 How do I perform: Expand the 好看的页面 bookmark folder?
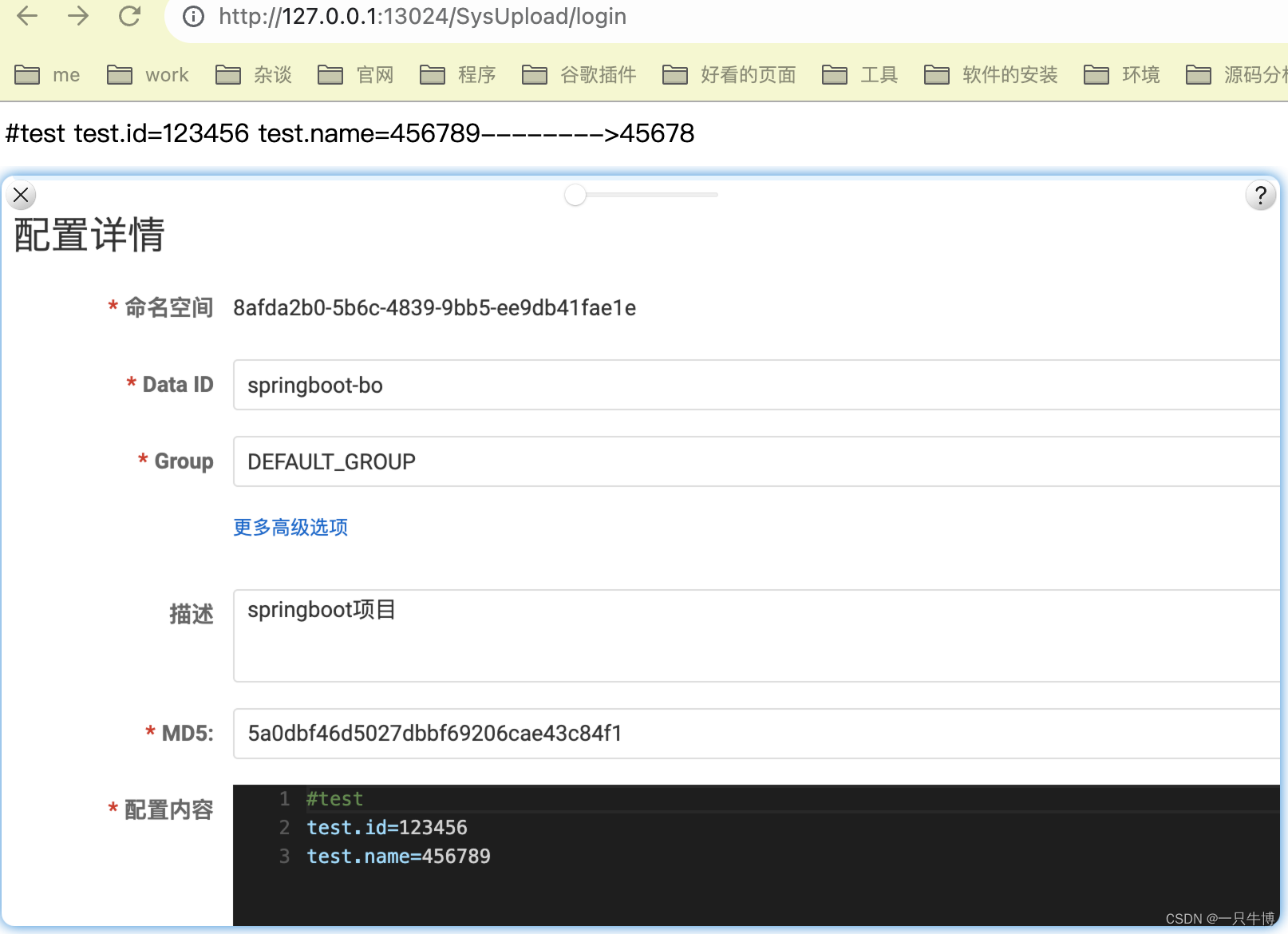pyautogui.click(x=729, y=75)
